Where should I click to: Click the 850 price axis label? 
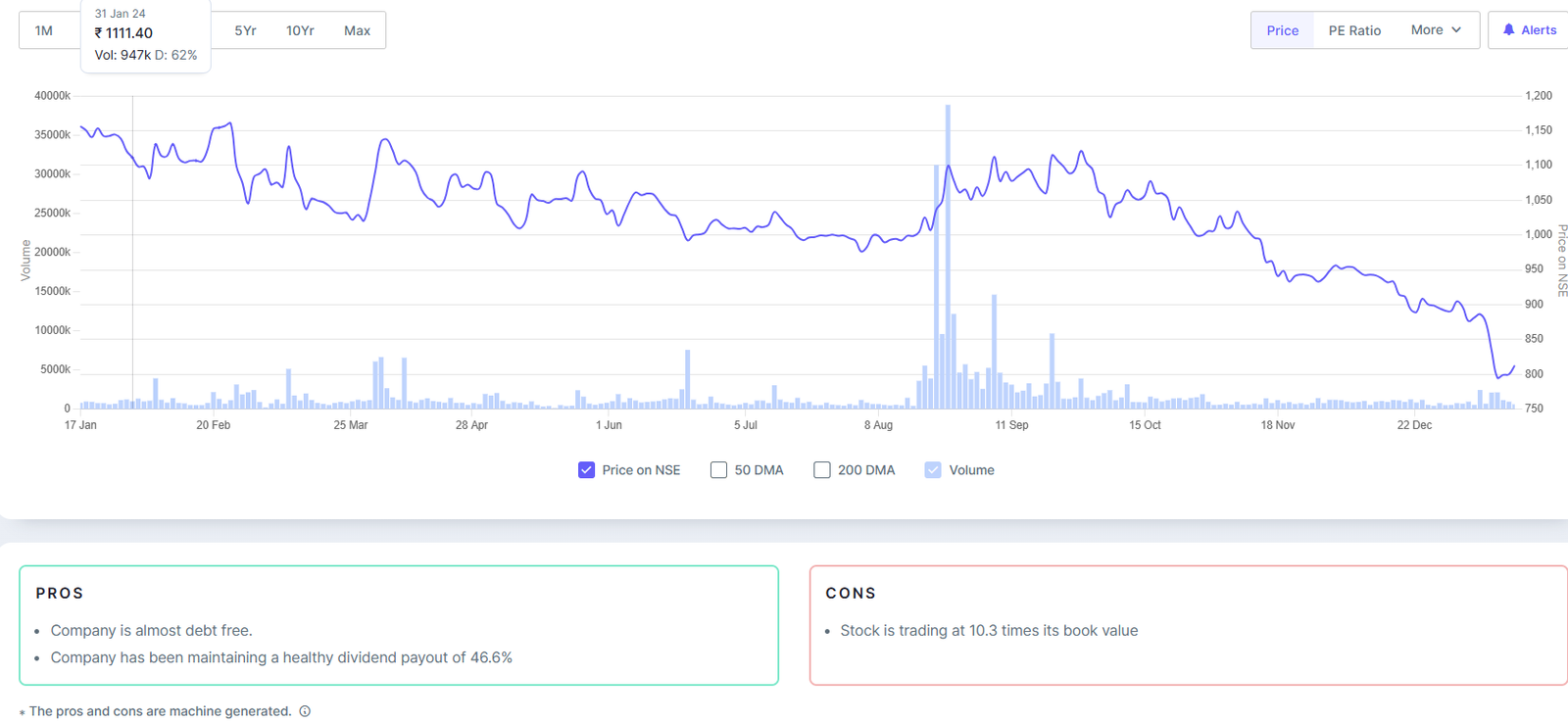[x=1534, y=339]
